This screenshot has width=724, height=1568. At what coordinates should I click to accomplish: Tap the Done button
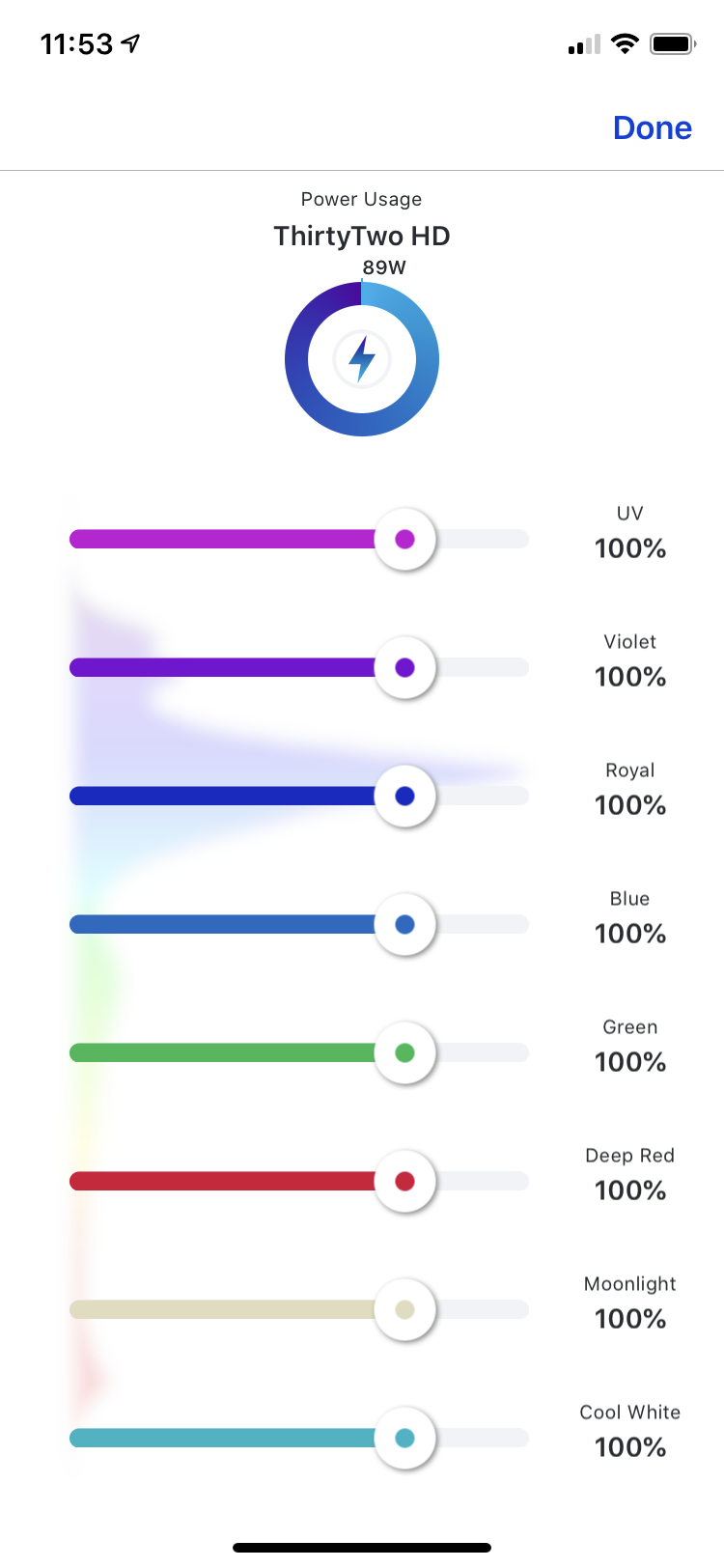(x=652, y=127)
